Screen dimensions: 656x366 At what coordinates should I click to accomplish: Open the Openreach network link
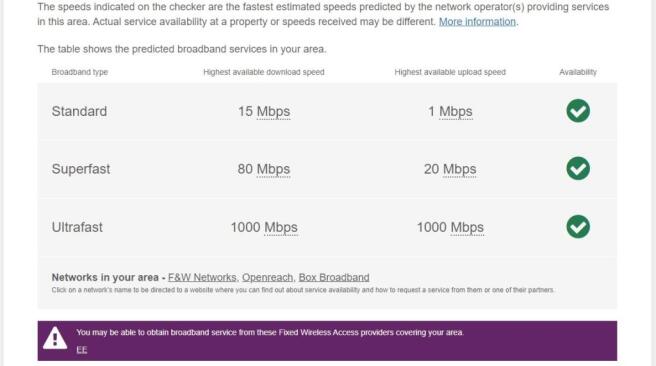coord(267,277)
